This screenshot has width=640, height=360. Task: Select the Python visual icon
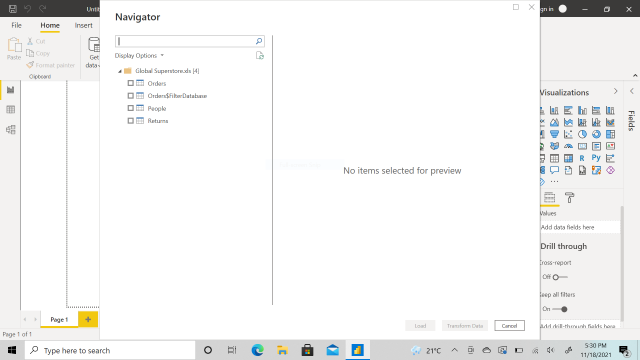point(596,158)
